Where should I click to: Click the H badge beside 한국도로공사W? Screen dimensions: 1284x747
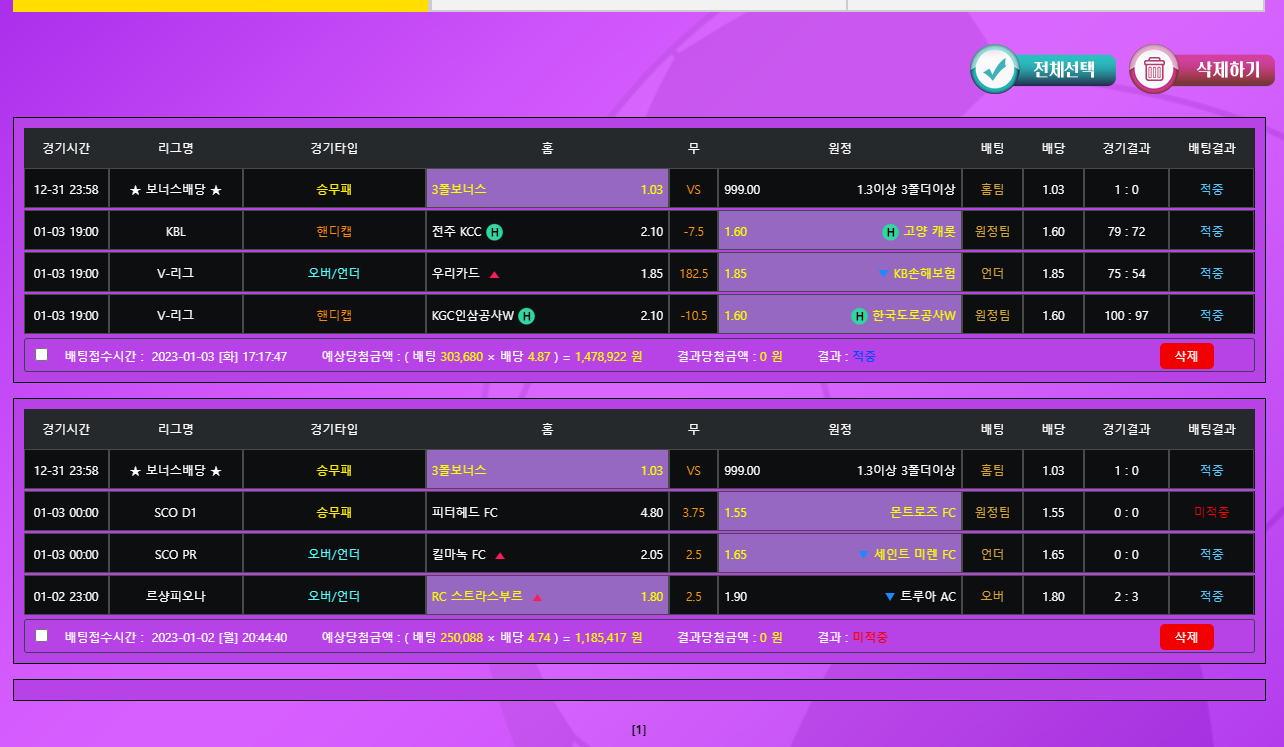point(859,316)
